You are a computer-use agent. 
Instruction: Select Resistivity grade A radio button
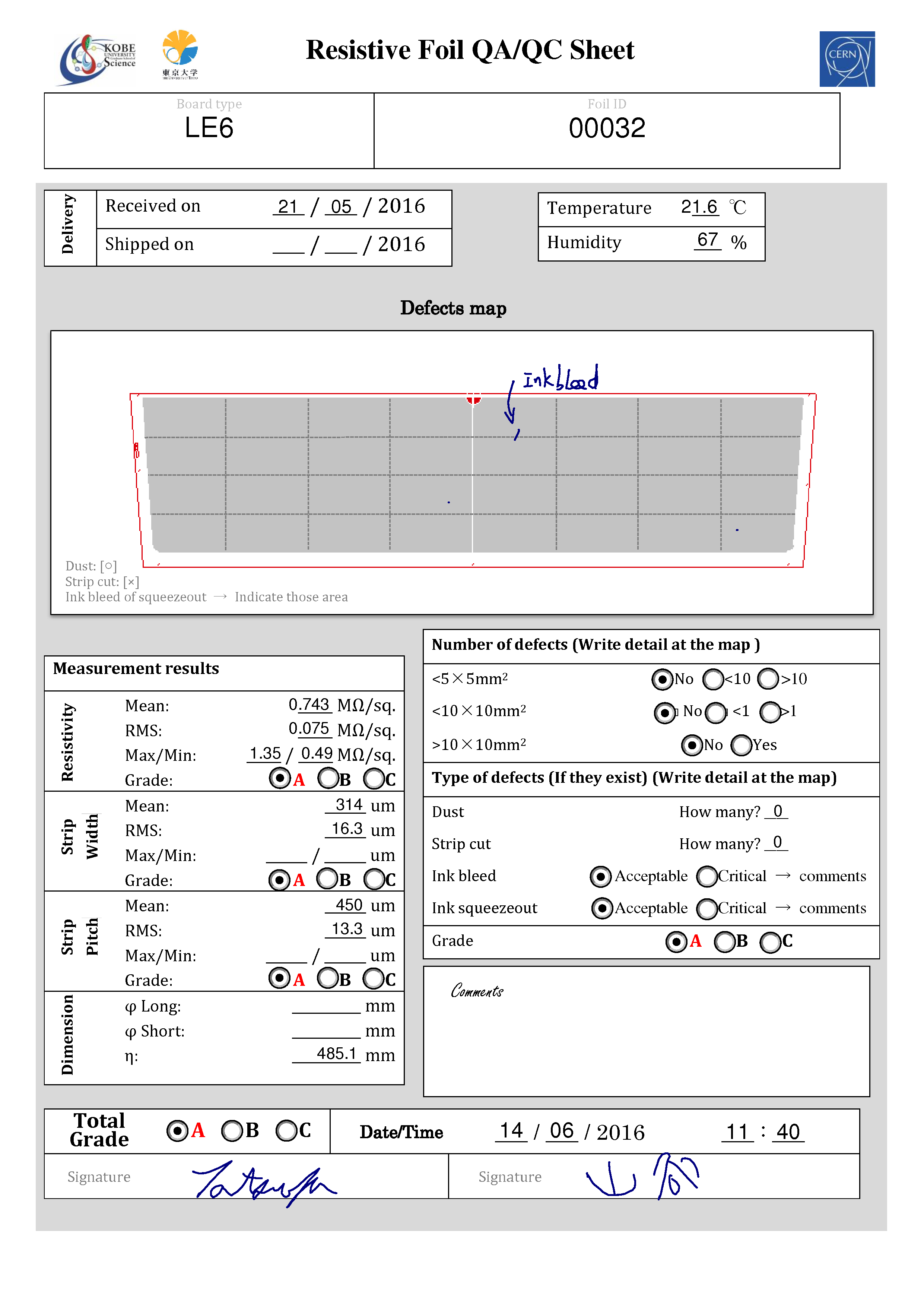point(280,778)
